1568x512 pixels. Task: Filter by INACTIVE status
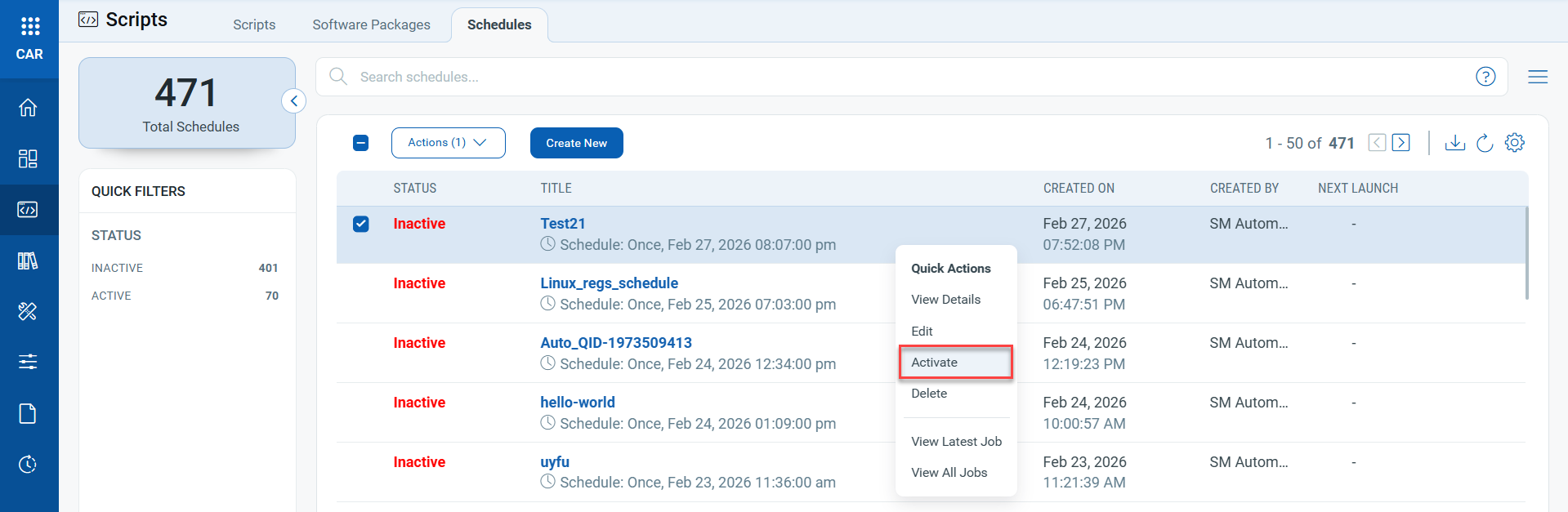pos(118,268)
